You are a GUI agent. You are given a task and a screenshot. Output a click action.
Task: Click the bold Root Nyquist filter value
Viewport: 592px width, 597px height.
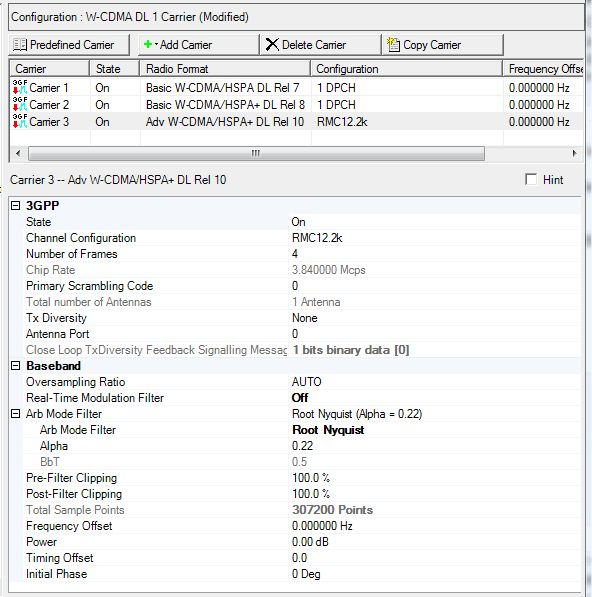tap(328, 430)
